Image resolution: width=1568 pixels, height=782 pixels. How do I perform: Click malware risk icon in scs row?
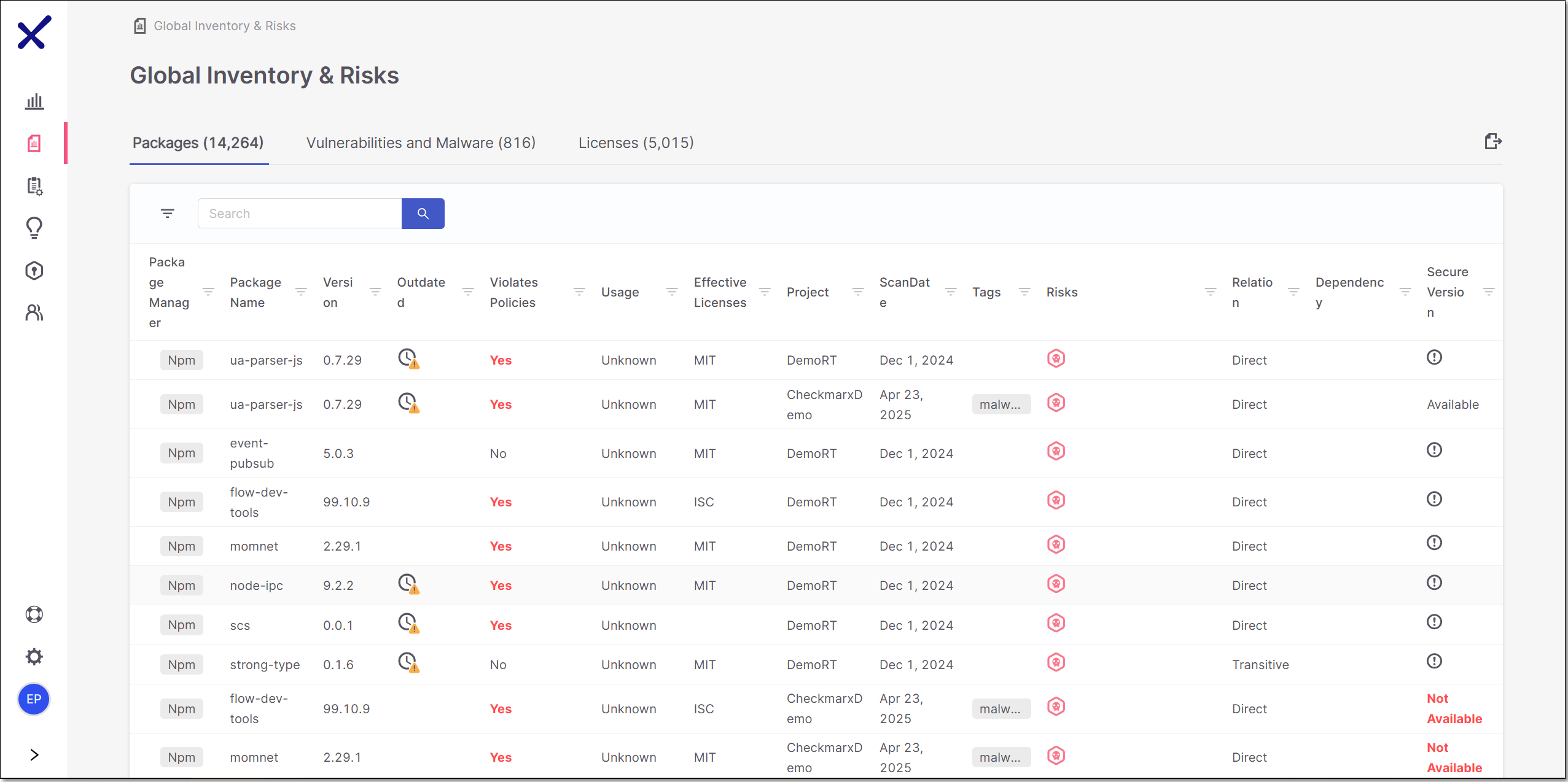1056,624
